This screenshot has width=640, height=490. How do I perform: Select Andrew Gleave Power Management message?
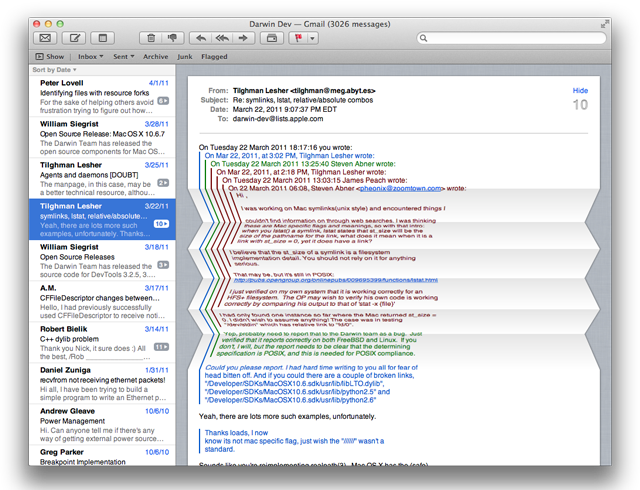coord(102,425)
